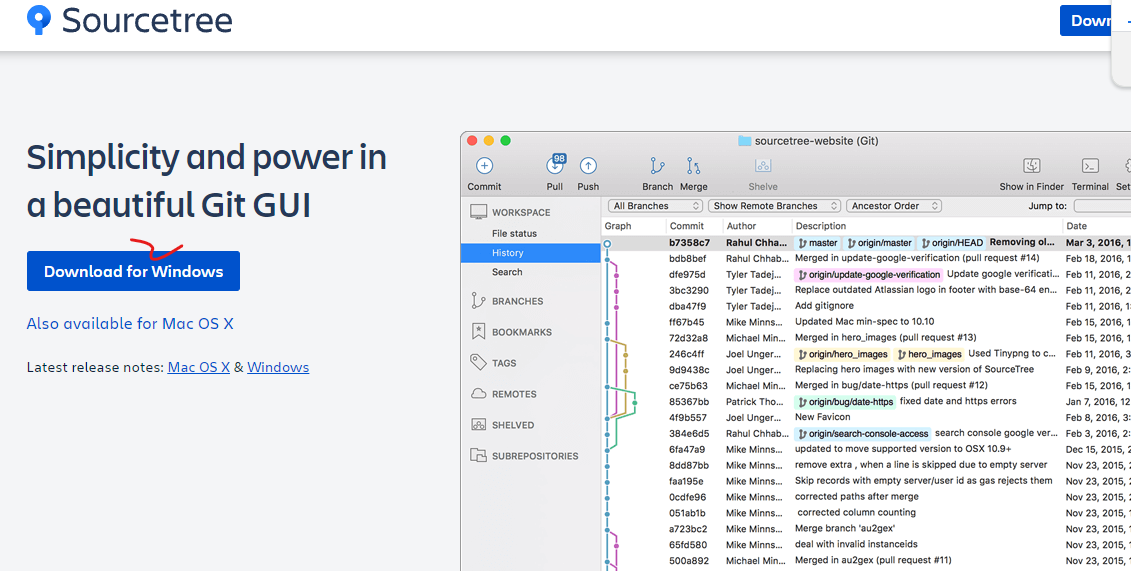Click the origin/bug/date-https label

click(845, 402)
